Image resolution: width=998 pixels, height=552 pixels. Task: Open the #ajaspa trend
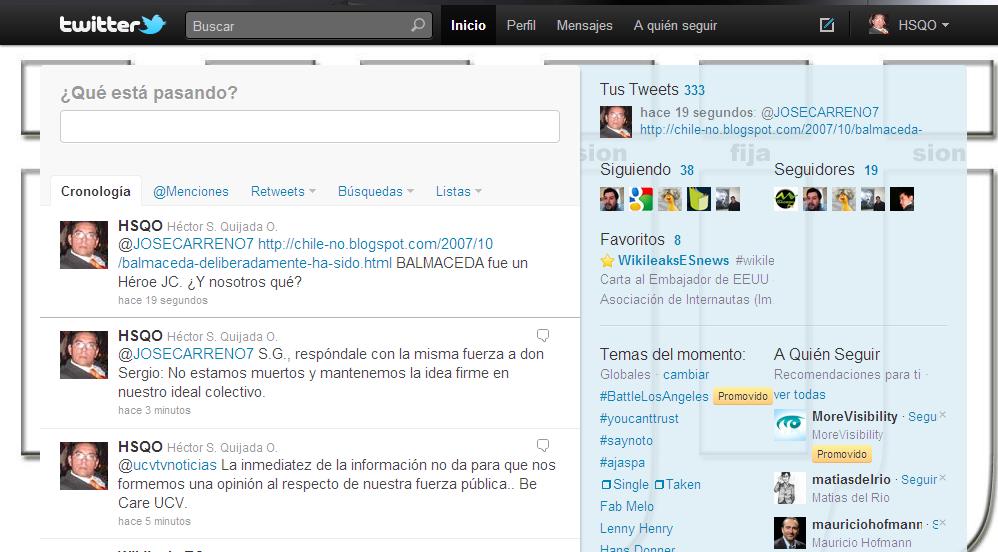622,462
